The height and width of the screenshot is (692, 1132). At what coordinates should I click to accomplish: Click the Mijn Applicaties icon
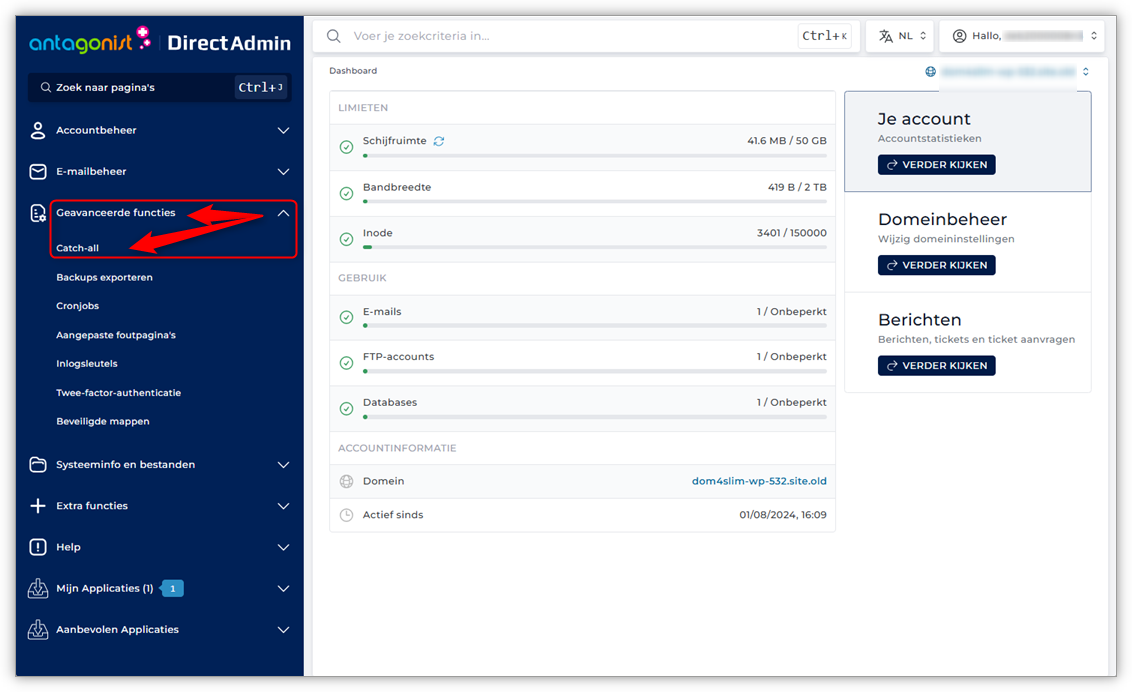[38, 589]
